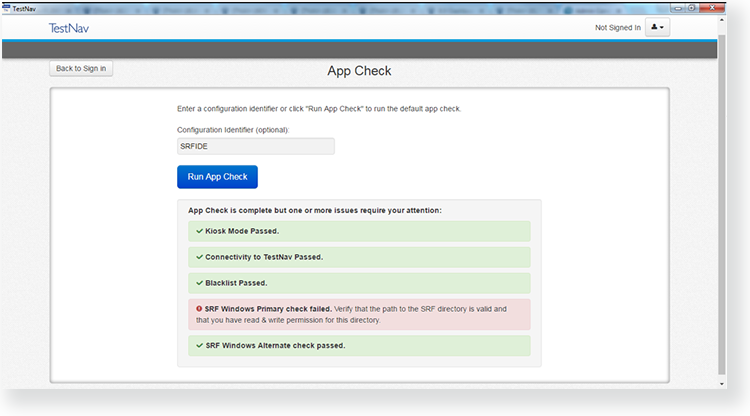
Task: Run the App Check with blue button
Action: coord(217,177)
